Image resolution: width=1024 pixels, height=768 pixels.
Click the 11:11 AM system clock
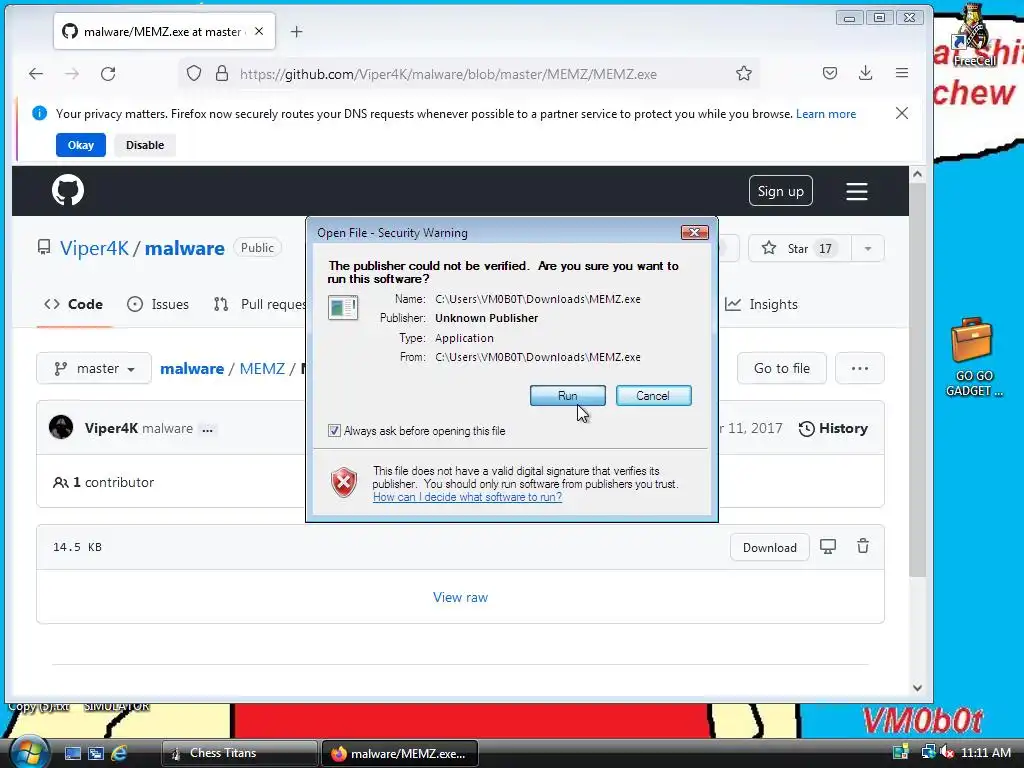click(986, 752)
